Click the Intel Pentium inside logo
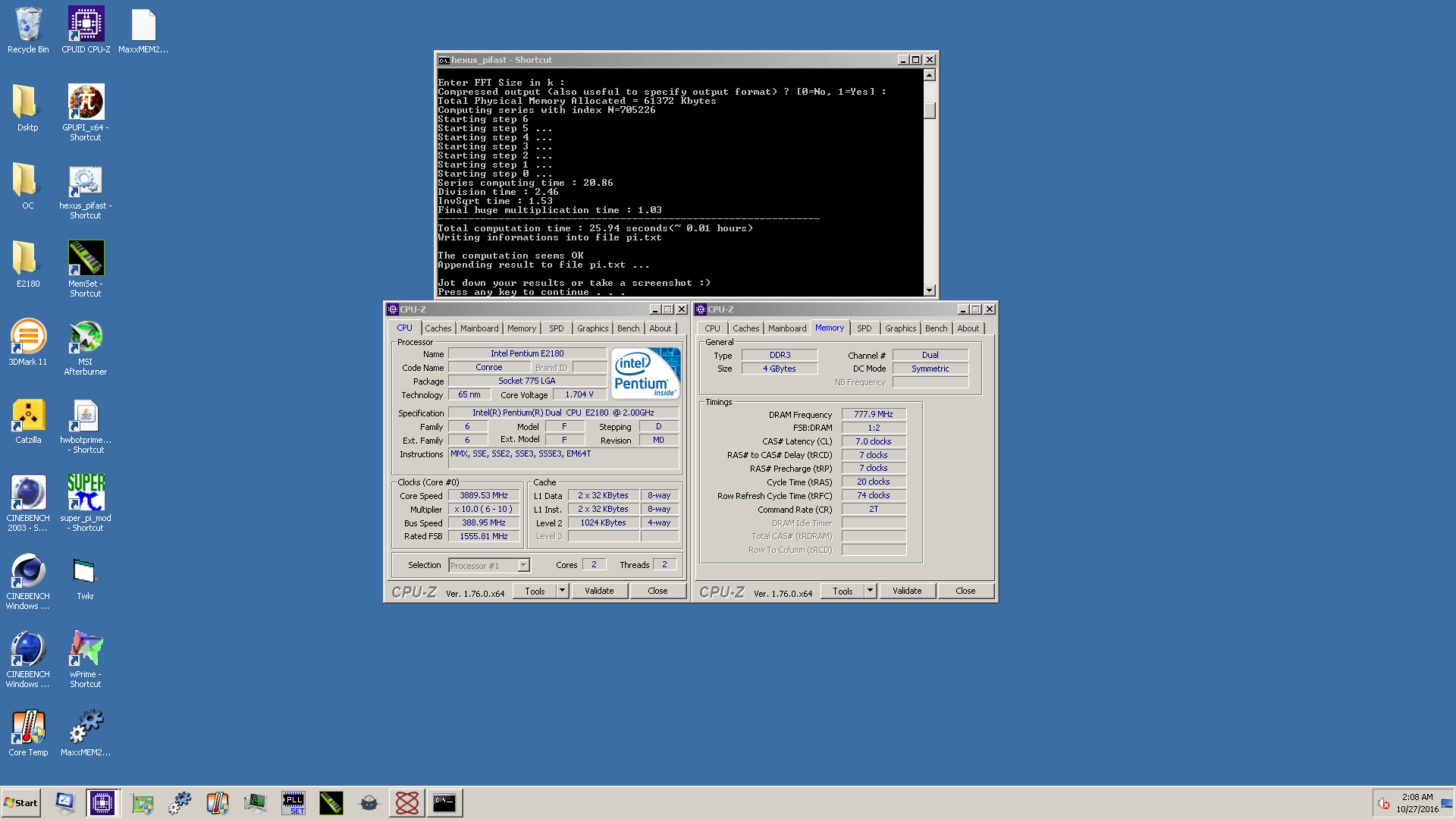This screenshot has width=1456, height=819. pos(645,373)
